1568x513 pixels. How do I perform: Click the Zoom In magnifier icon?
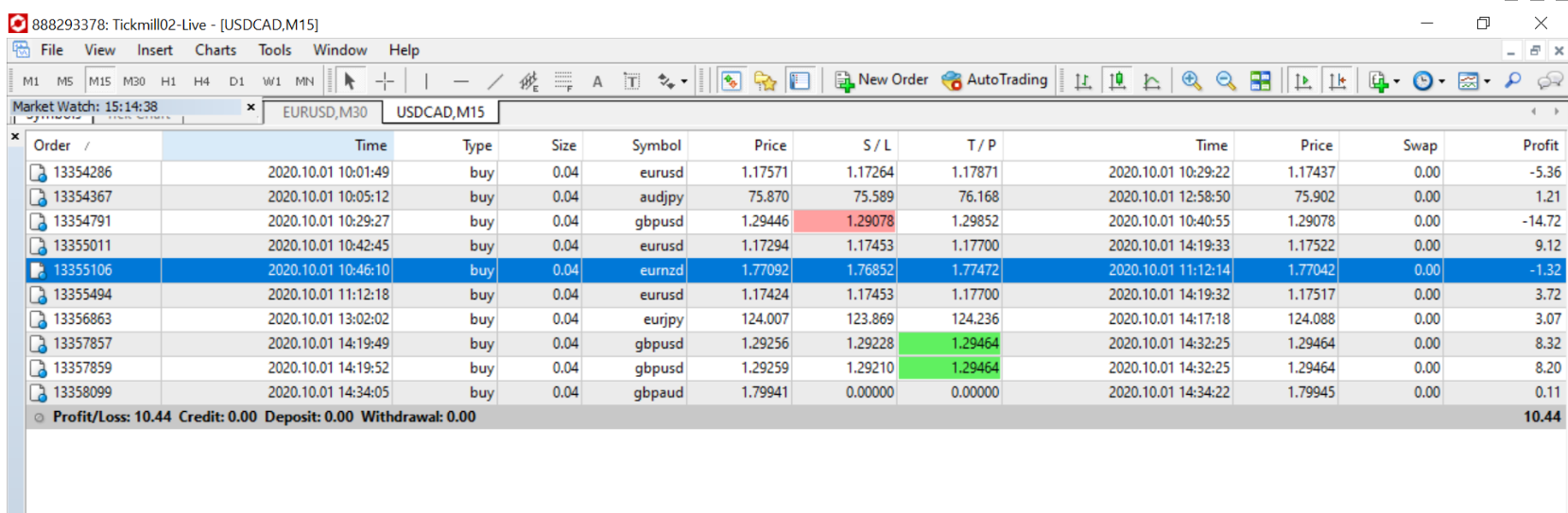[x=1192, y=81]
